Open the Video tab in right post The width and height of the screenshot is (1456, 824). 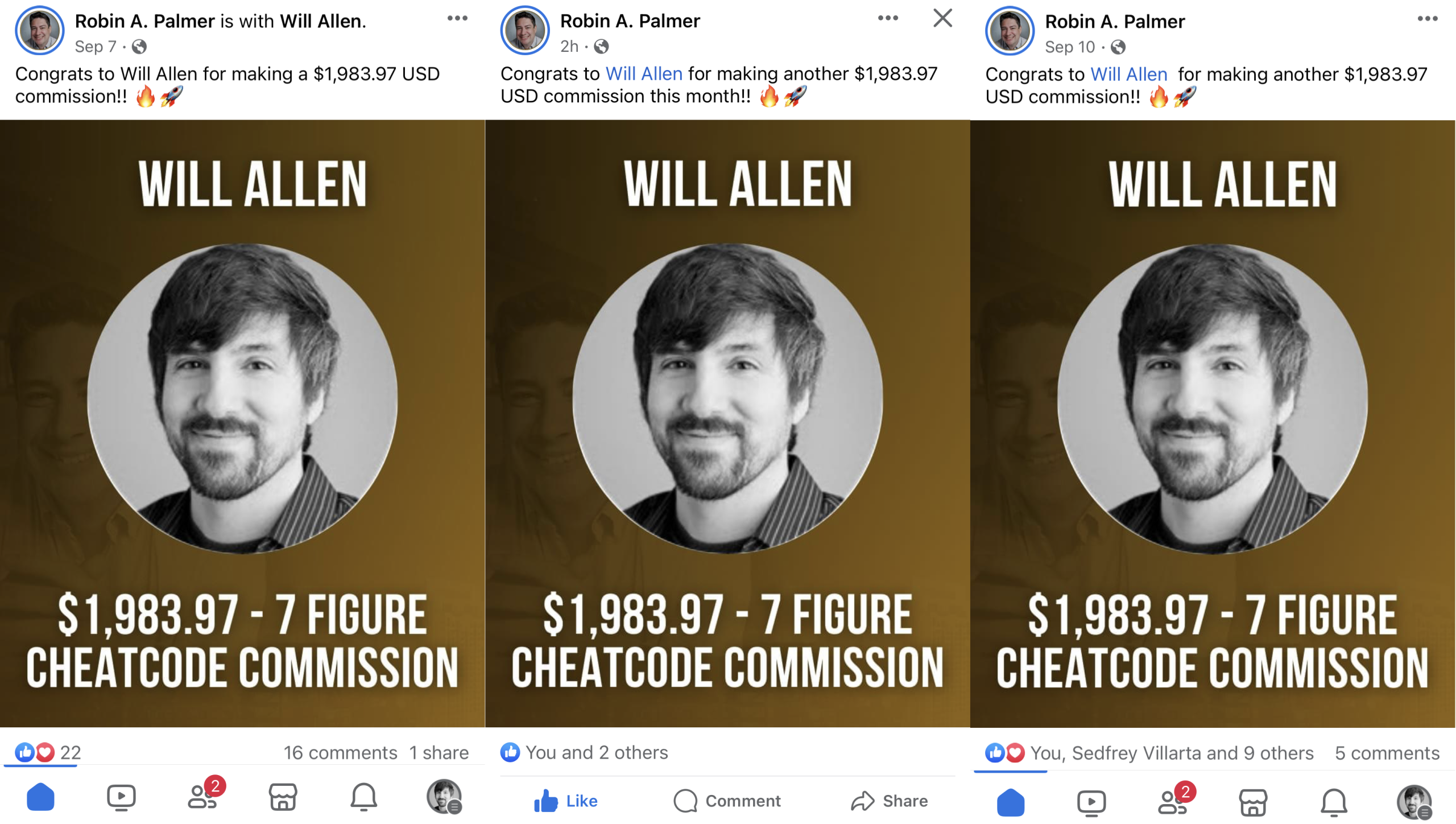coord(1091,803)
